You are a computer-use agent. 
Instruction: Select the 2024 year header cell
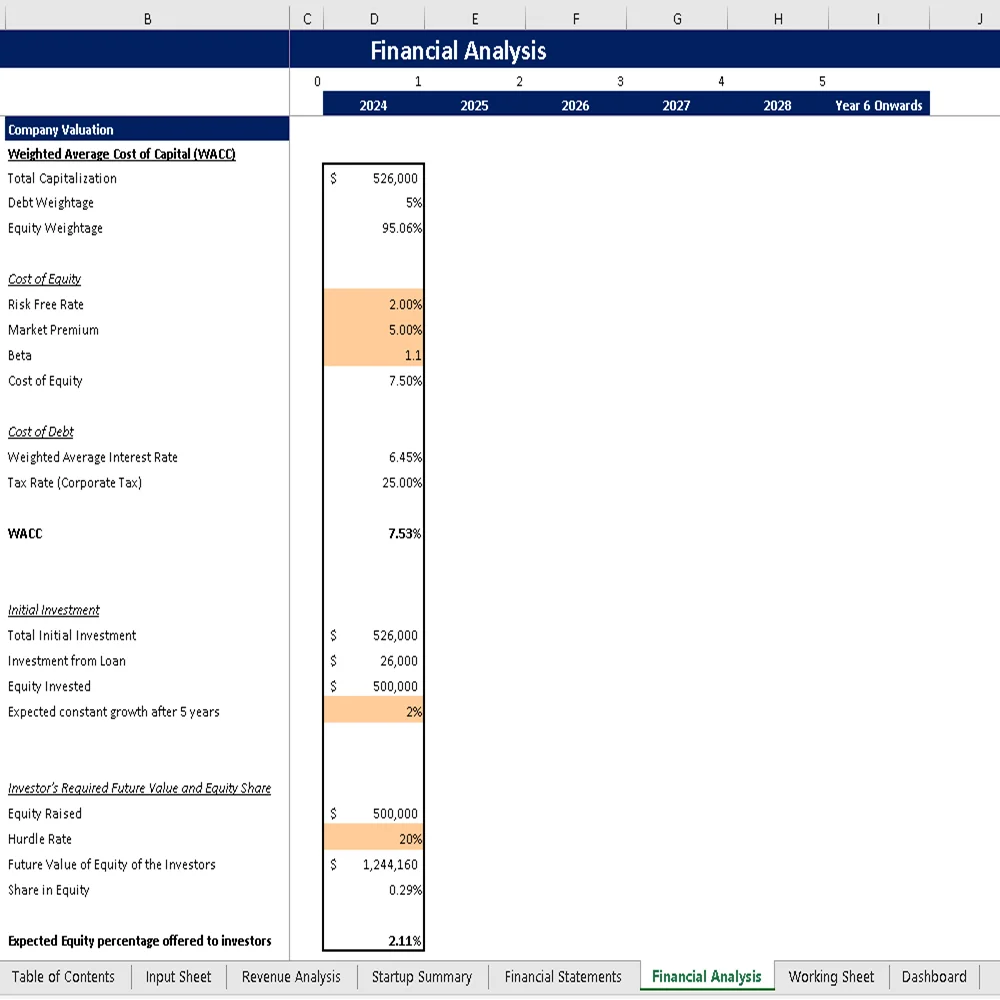(373, 104)
